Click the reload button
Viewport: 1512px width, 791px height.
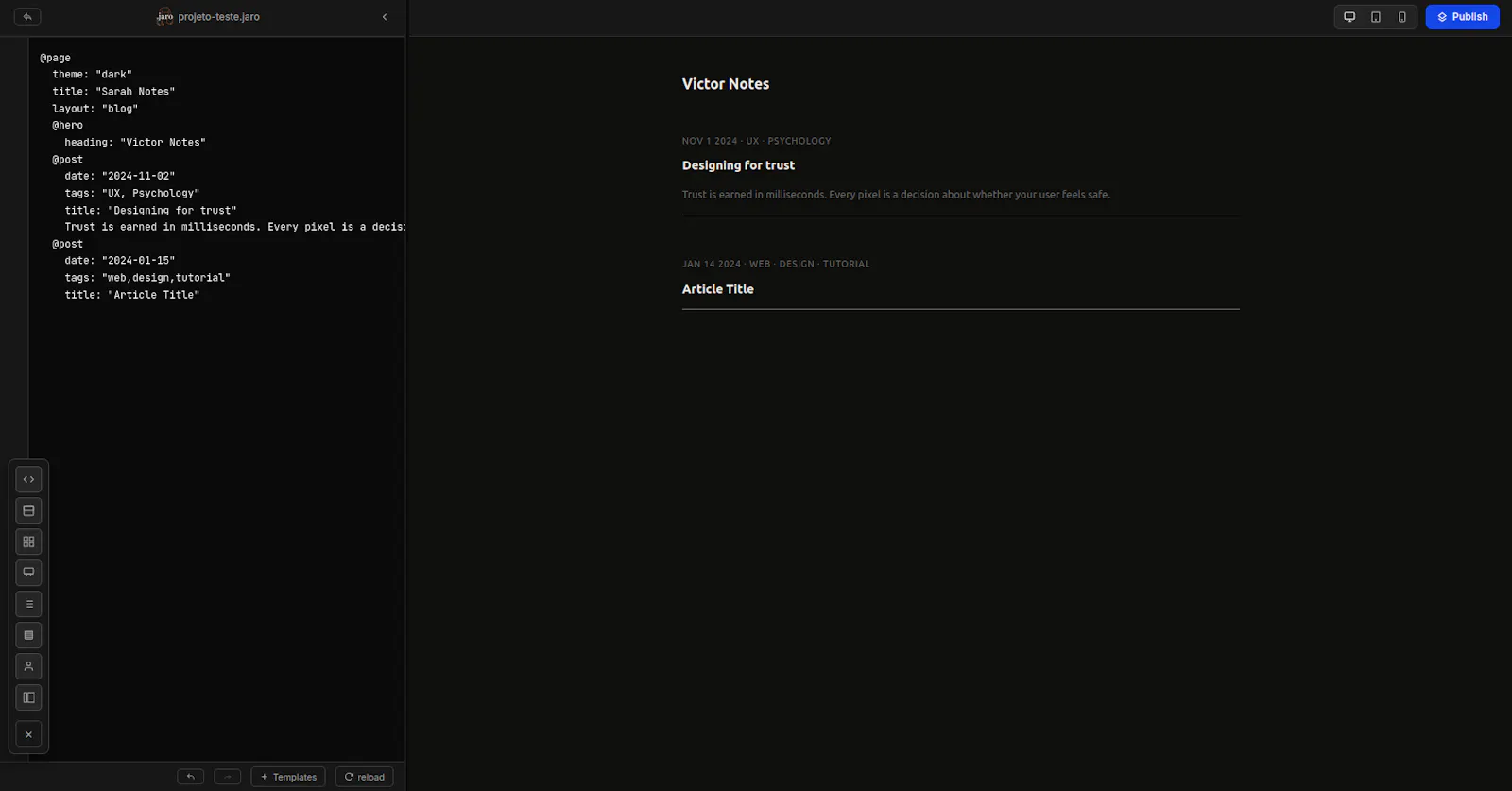[364, 777]
